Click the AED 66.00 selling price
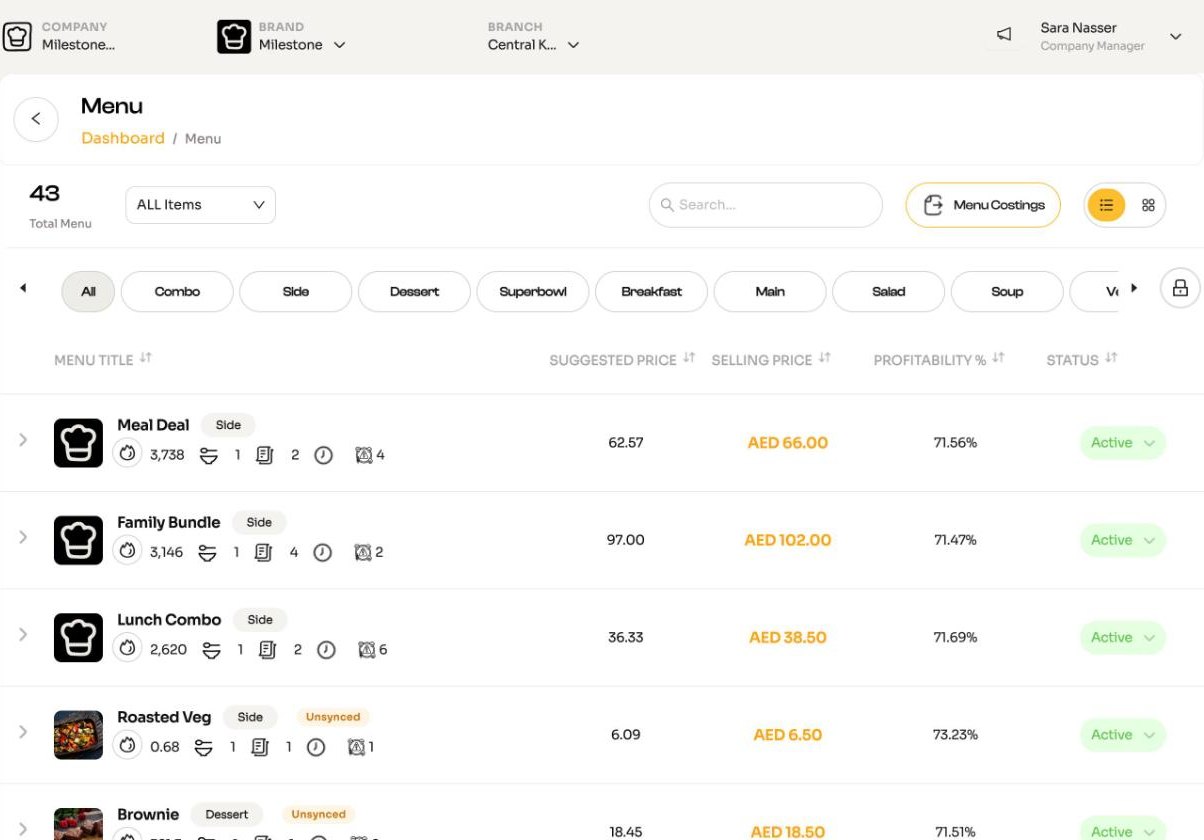 pyautogui.click(x=788, y=443)
